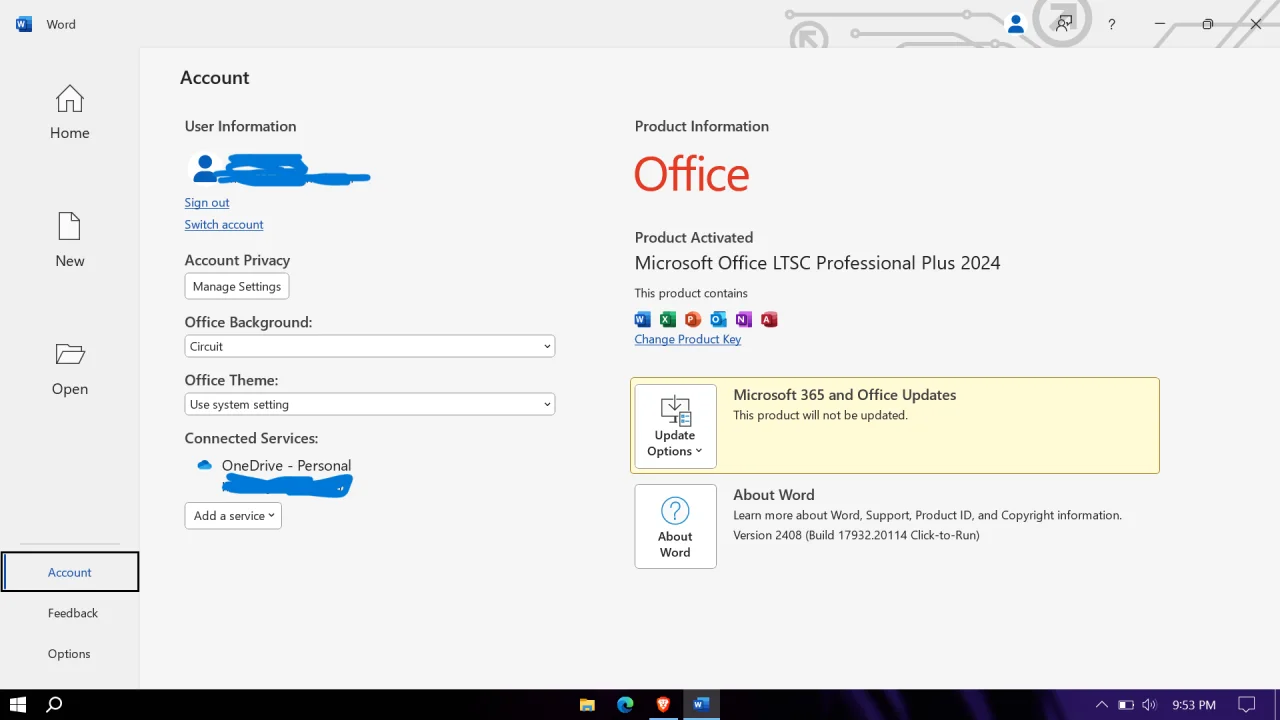
Task: Launch Microsoft Edge from taskbar
Action: coord(625,705)
